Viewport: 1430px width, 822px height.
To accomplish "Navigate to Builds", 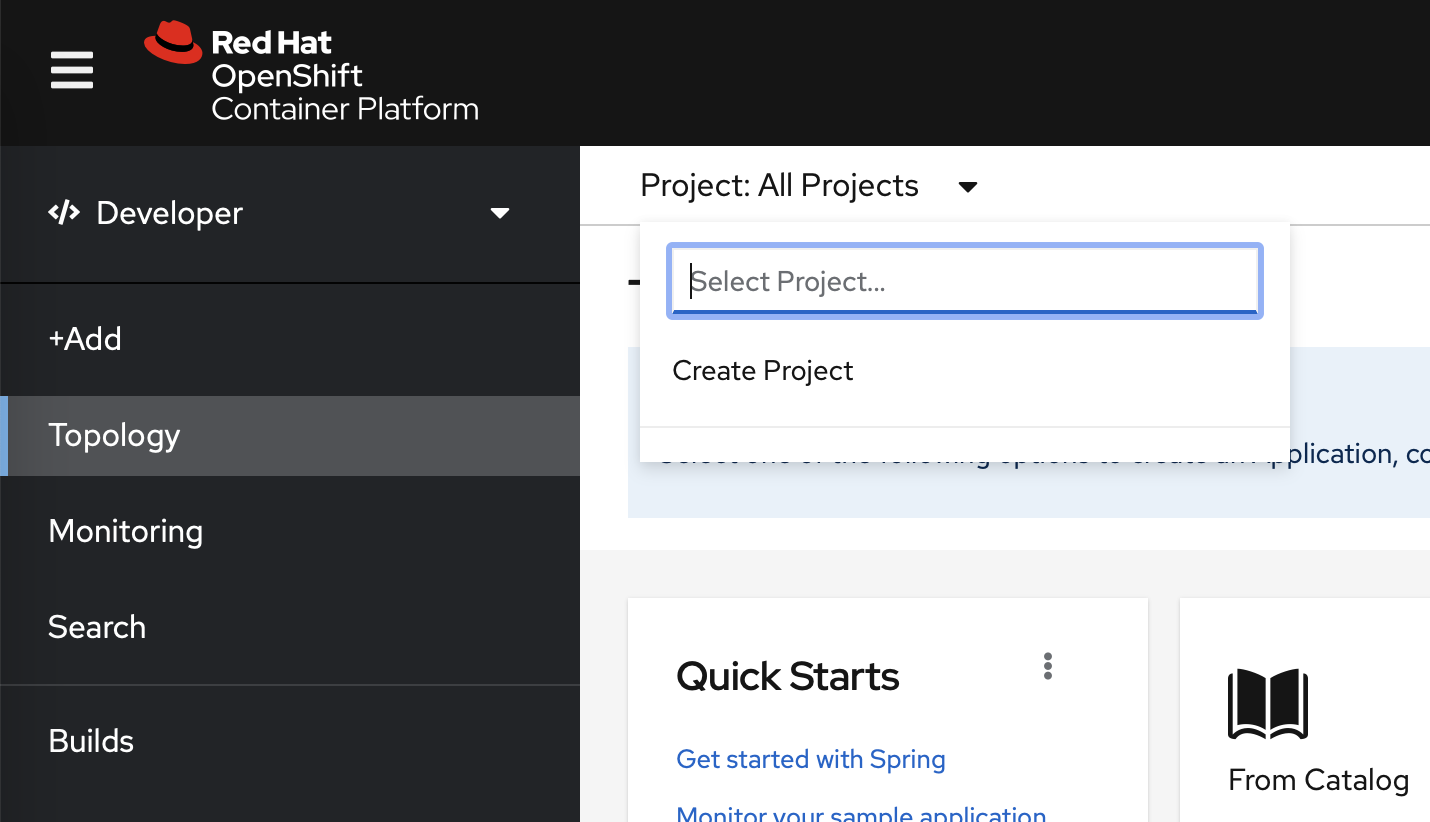I will (x=290, y=741).
